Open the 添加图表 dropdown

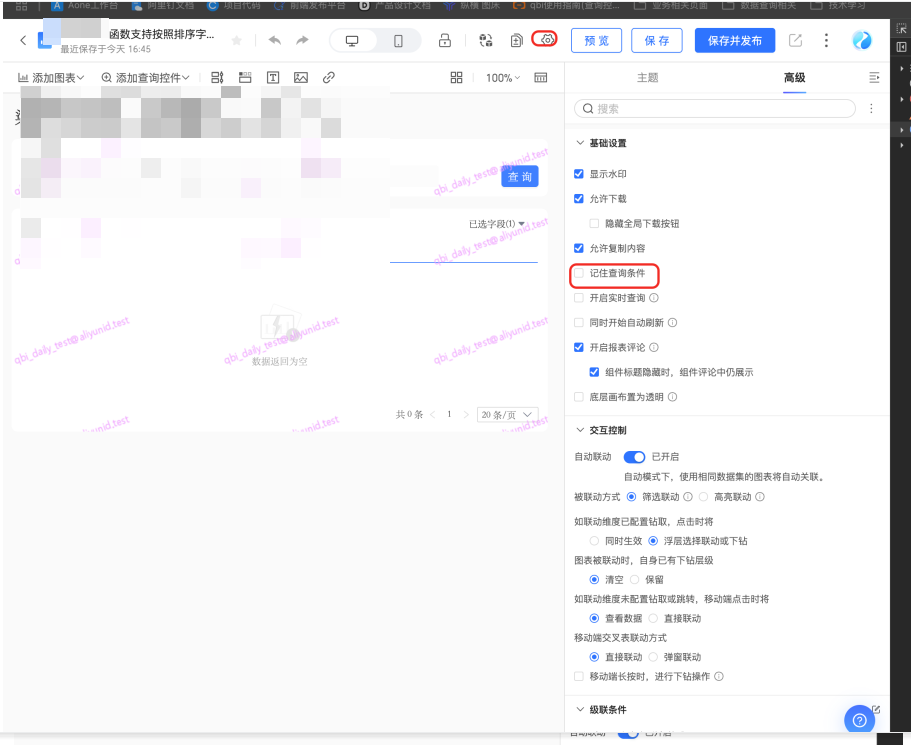pyautogui.click(x=51, y=78)
